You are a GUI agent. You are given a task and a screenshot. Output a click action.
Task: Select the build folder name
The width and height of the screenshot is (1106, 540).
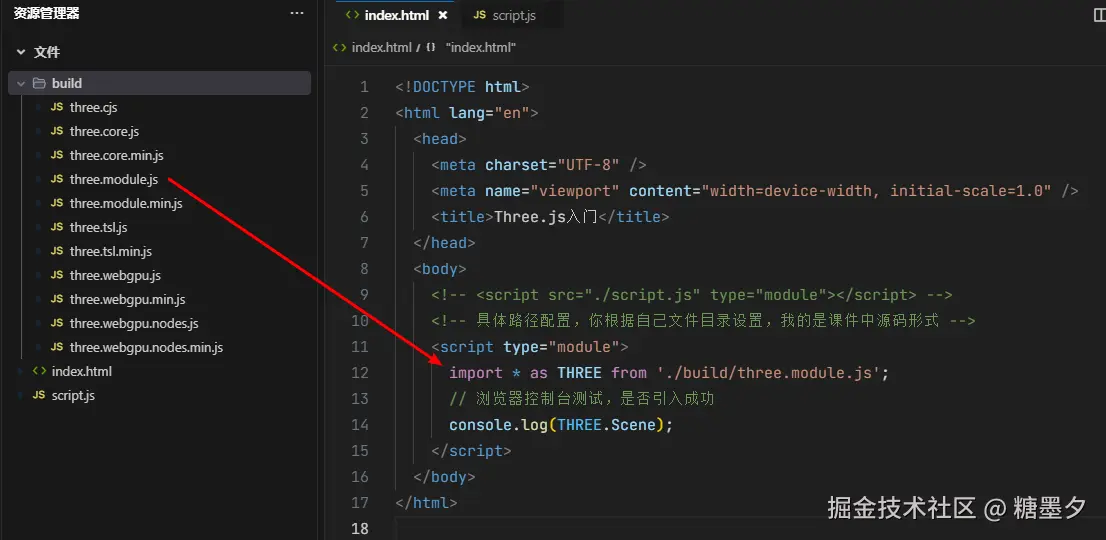pyautogui.click(x=67, y=83)
